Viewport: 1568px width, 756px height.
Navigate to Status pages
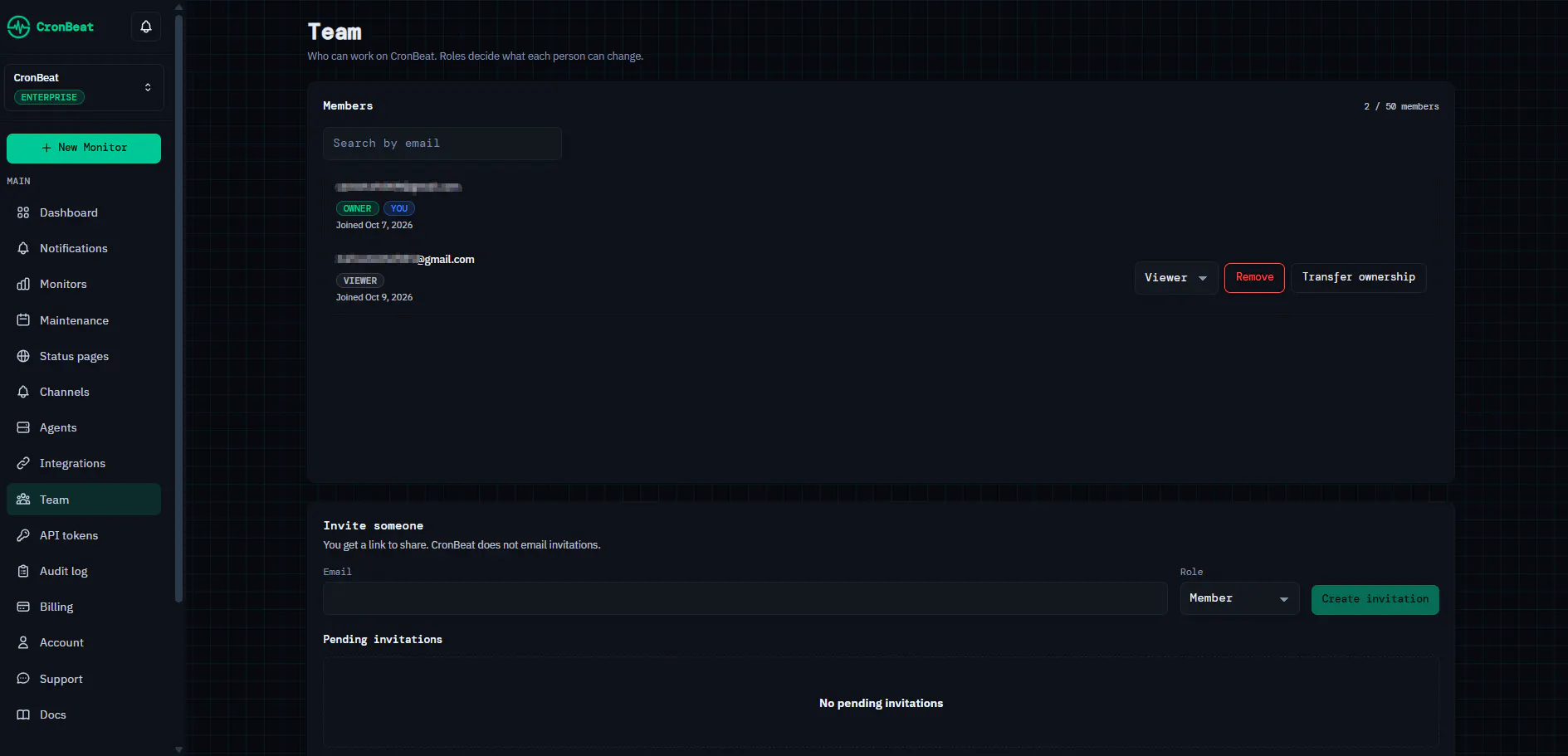pos(84,356)
